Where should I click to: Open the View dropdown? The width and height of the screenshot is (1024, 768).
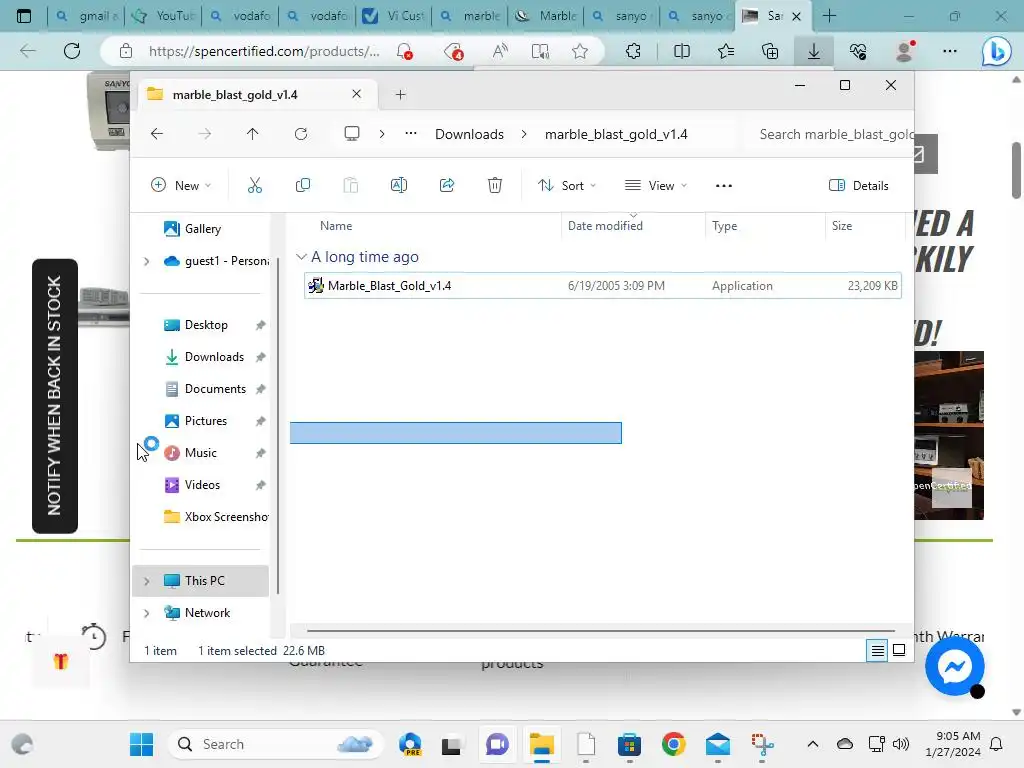point(655,185)
